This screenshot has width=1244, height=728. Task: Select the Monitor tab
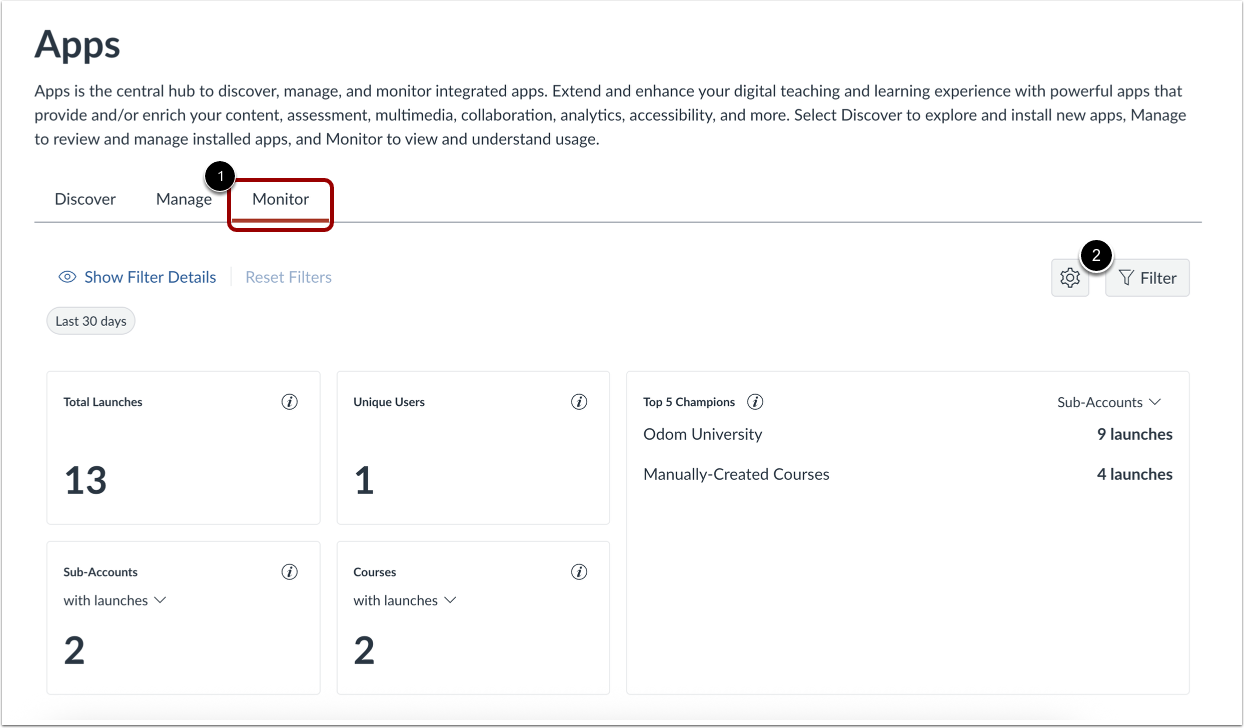click(x=280, y=198)
